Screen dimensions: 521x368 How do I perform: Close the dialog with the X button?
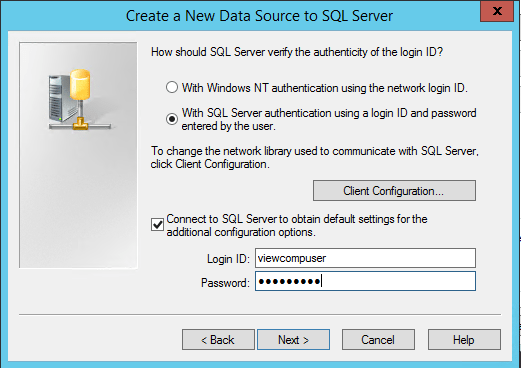click(497, 11)
